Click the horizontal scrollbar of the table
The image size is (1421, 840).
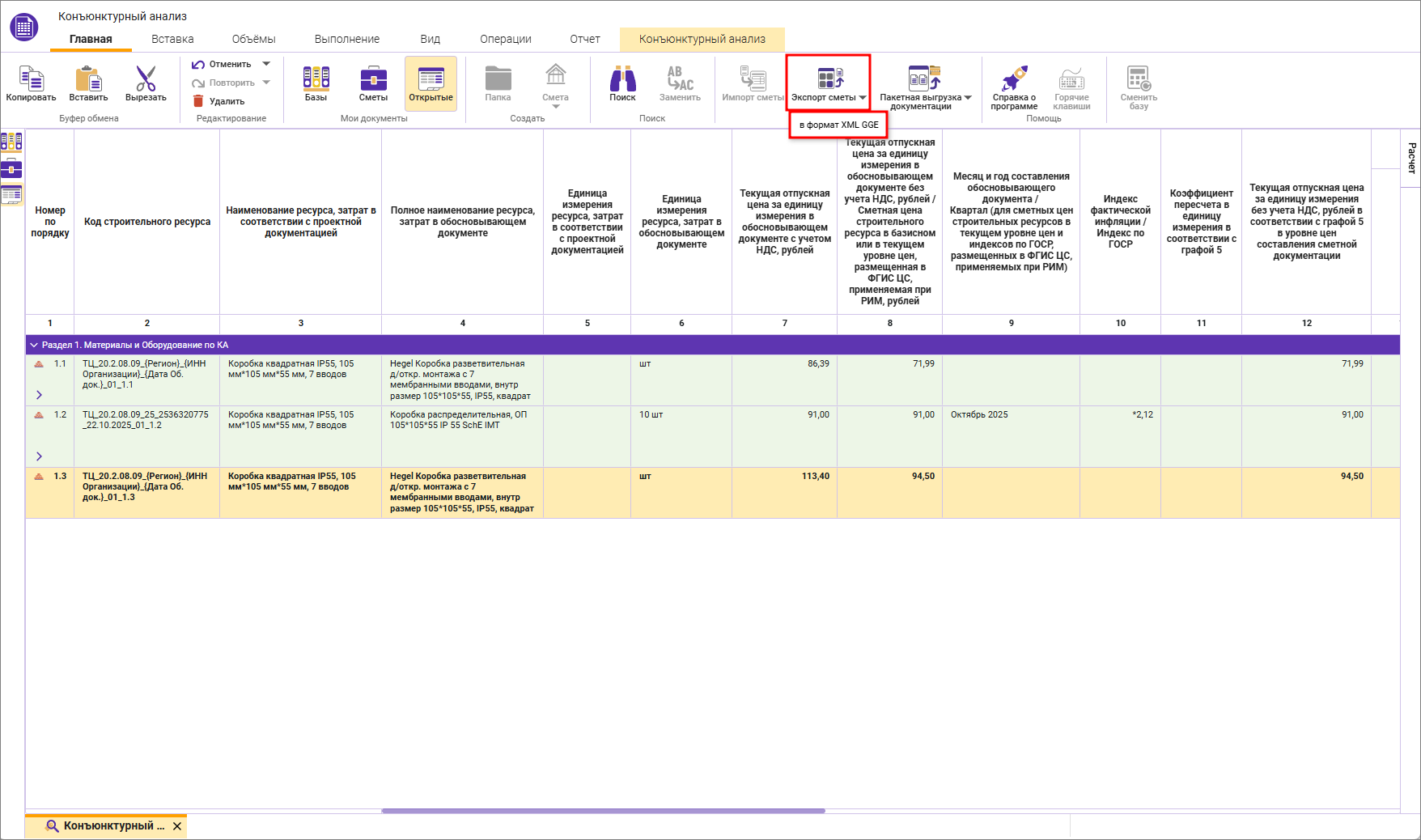click(603, 810)
